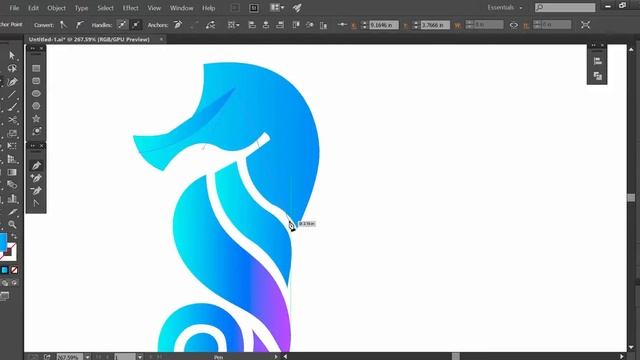Select the Column Graph tool

pyautogui.click(x=12, y=198)
